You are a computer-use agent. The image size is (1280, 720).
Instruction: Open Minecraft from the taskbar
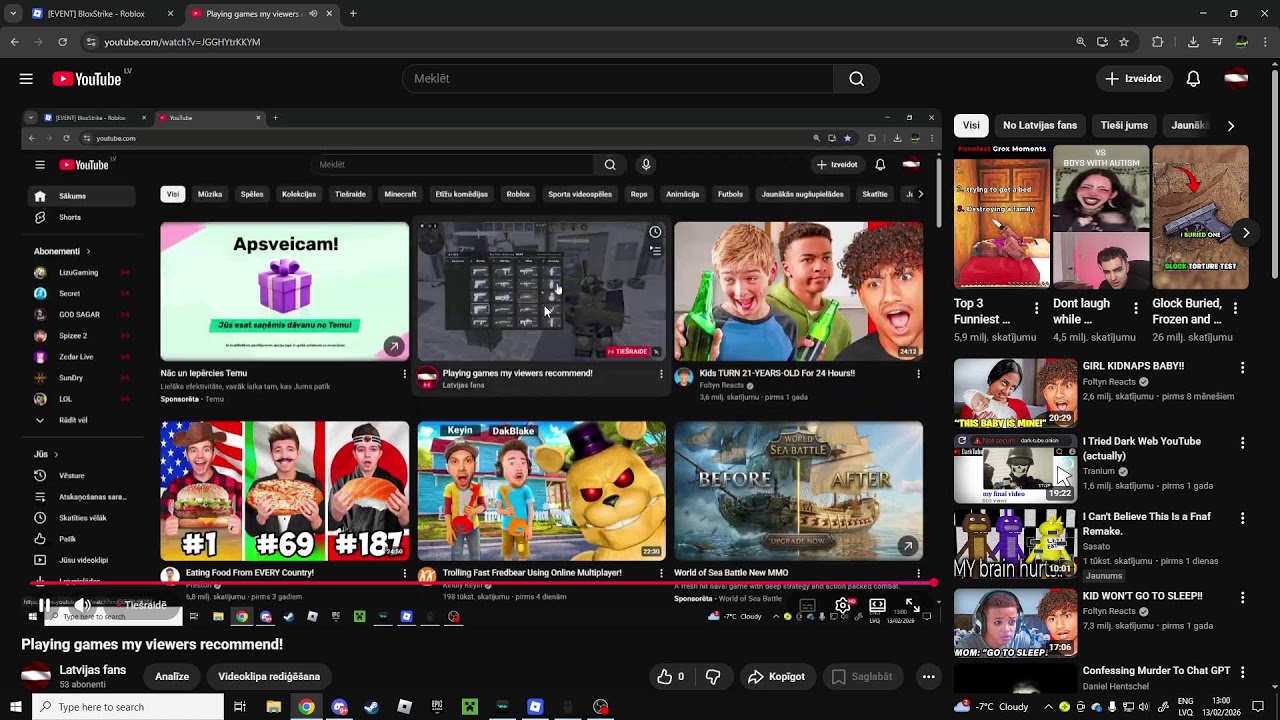[x=469, y=707]
